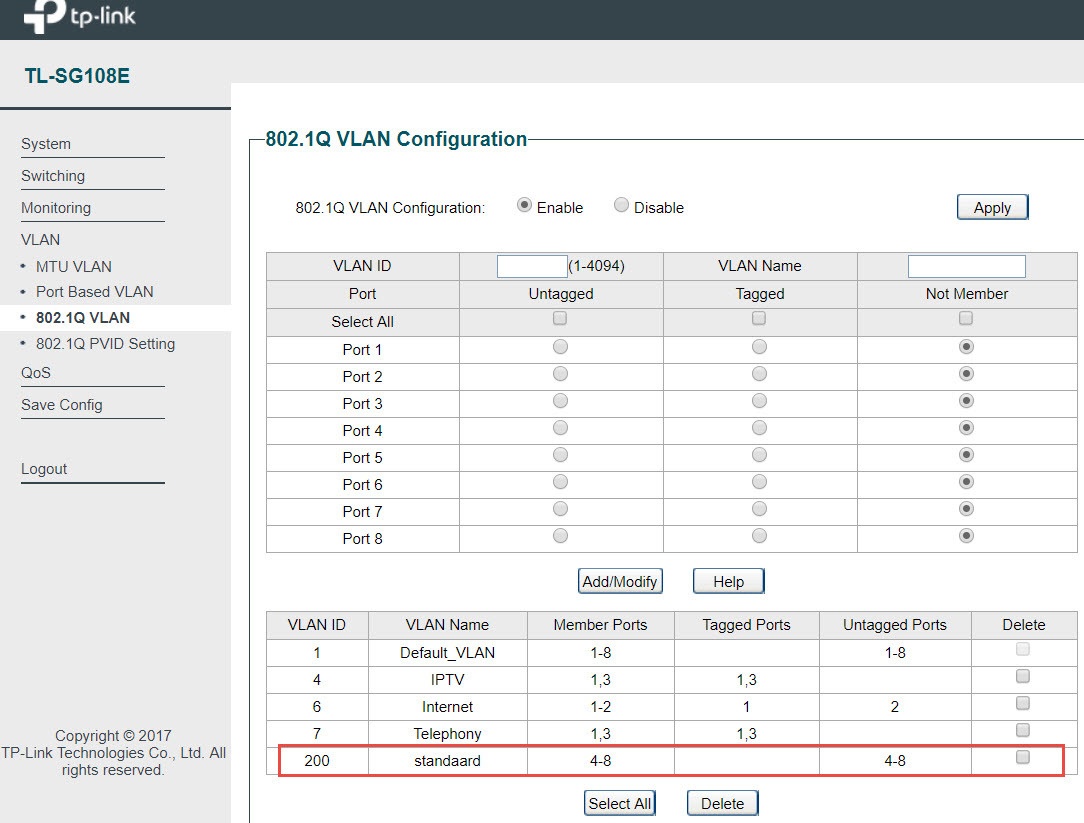Set Port 4 to Not Member
Screen dimensions: 1084x823
coord(966,428)
